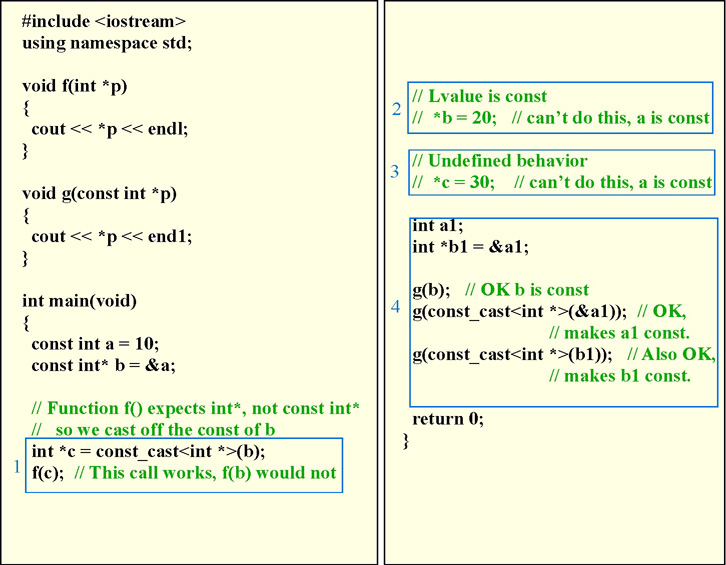726x565 pixels.
Task: Click the commented '*b = 20;' statement
Action: click(464, 118)
